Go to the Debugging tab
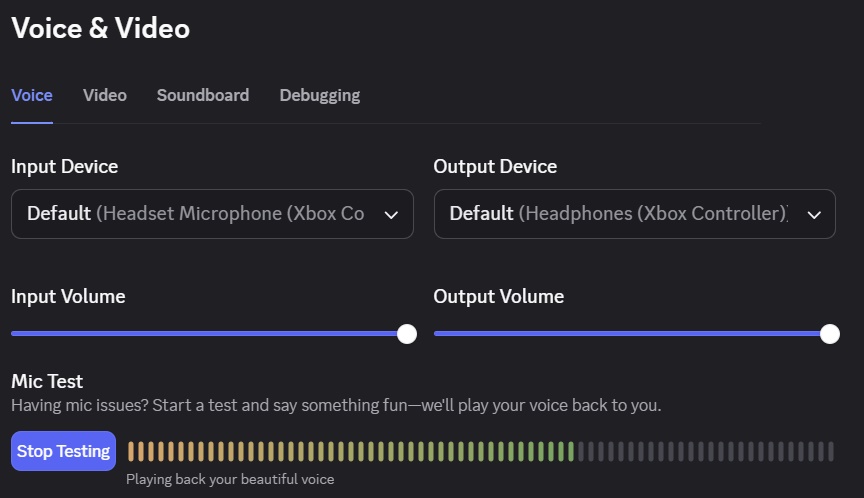 tap(320, 96)
